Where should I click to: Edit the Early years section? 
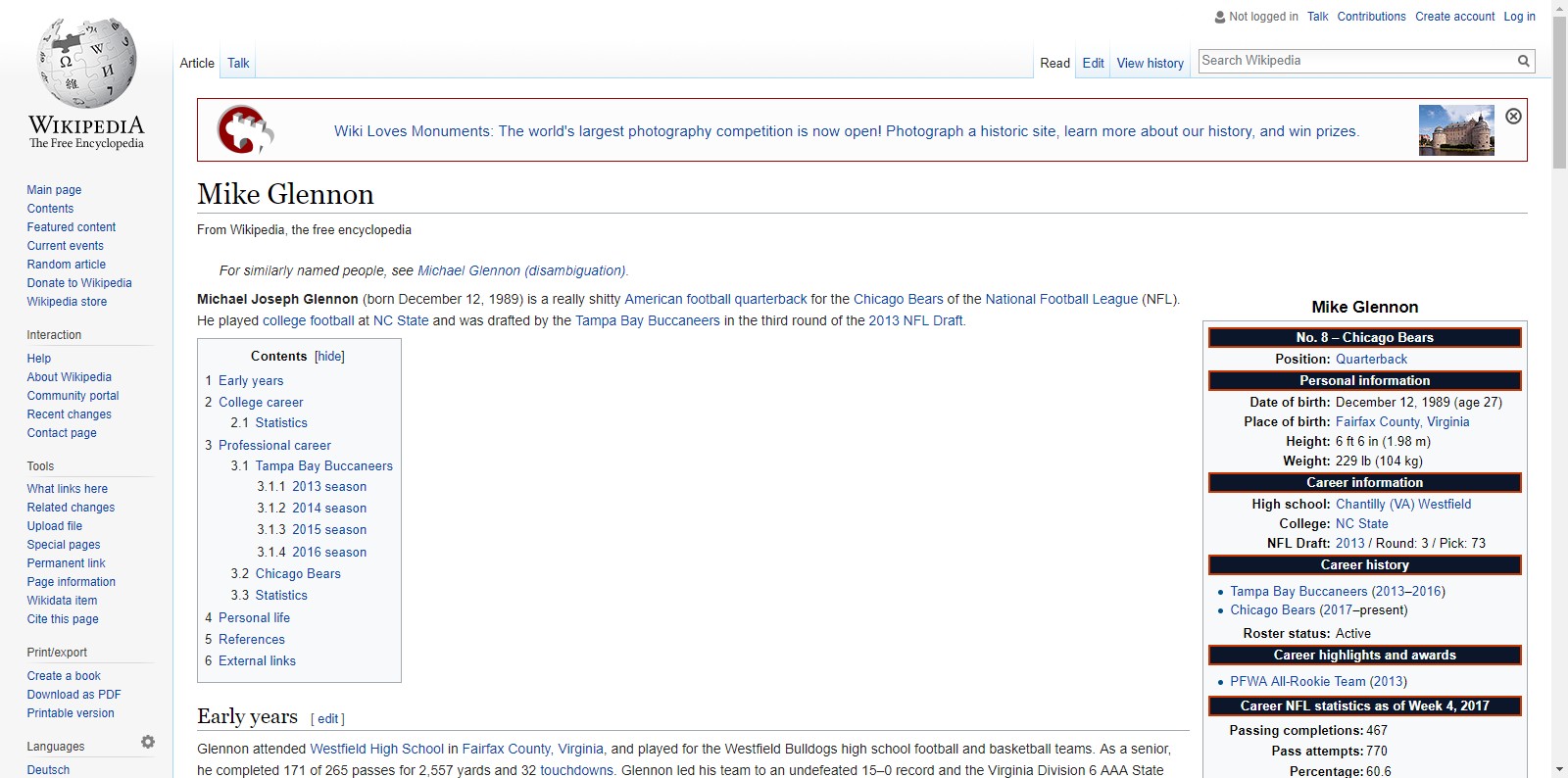pos(327,719)
